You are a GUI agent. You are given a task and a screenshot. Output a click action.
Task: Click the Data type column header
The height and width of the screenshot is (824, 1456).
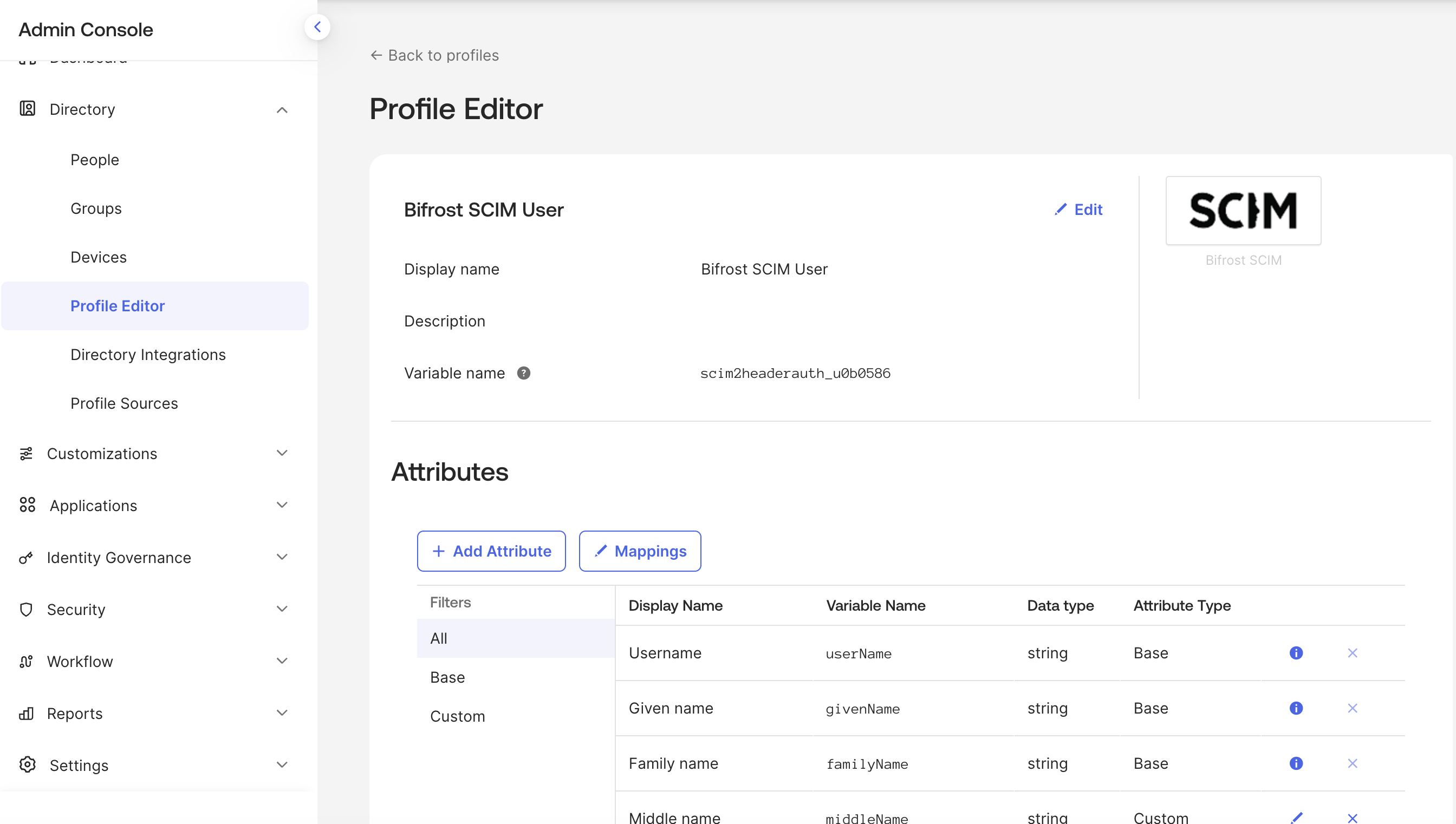coord(1060,606)
